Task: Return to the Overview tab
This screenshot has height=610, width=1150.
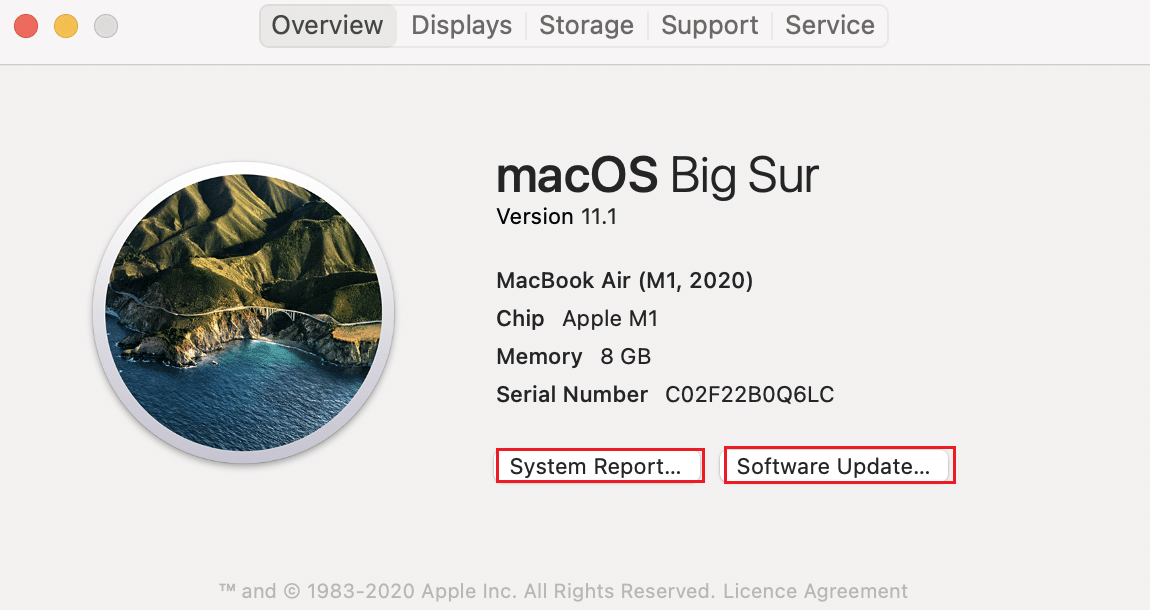Action: click(327, 25)
